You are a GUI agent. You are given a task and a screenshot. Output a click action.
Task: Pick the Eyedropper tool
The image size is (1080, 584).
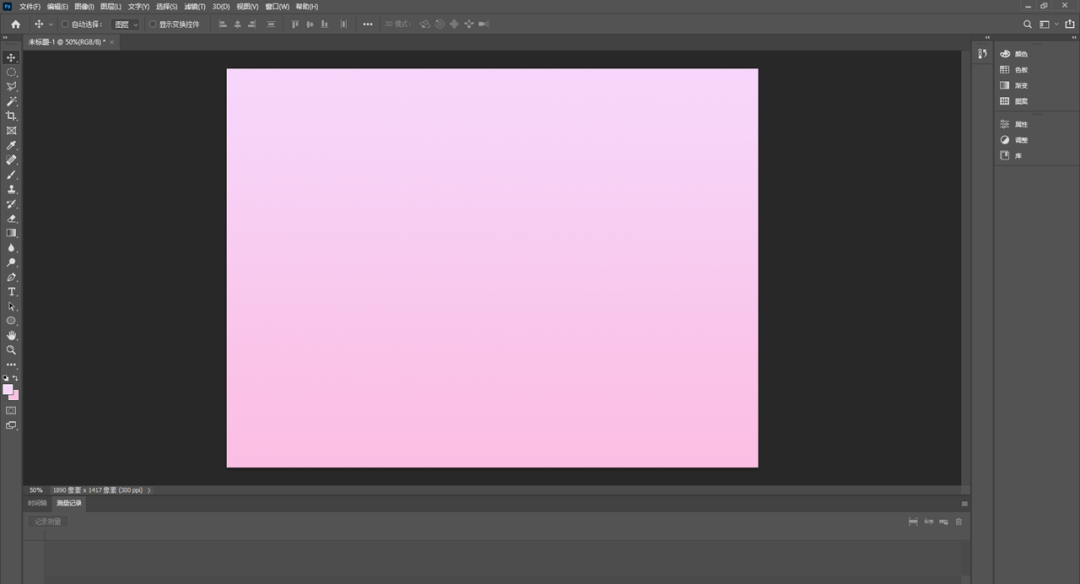click(x=12, y=146)
